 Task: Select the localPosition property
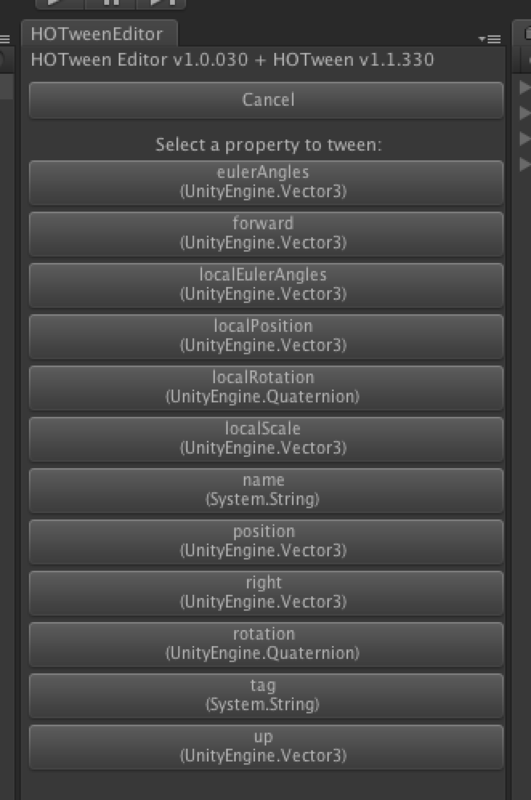pyautogui.click(x=266, y=336)
